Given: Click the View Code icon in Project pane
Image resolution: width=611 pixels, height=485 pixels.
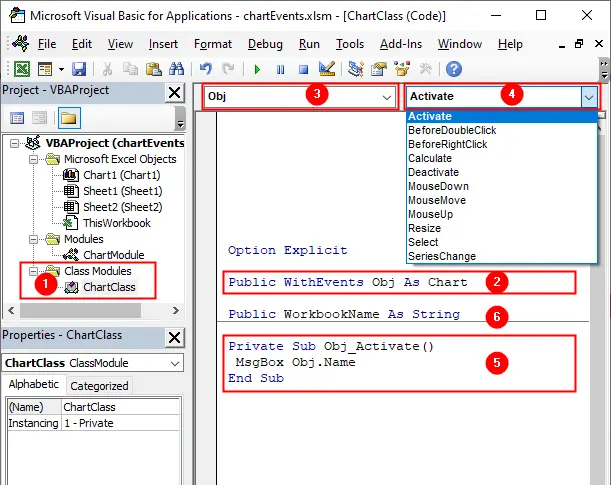Looking at the screenshot, I should coord(17,118).
